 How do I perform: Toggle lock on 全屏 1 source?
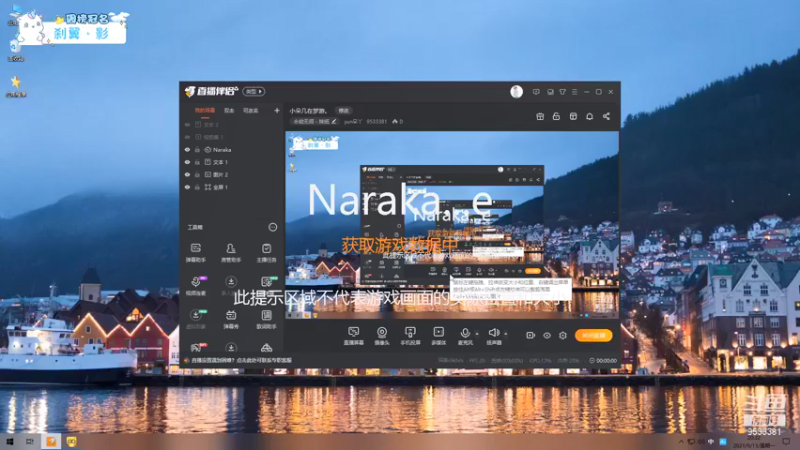coord(197,187)
